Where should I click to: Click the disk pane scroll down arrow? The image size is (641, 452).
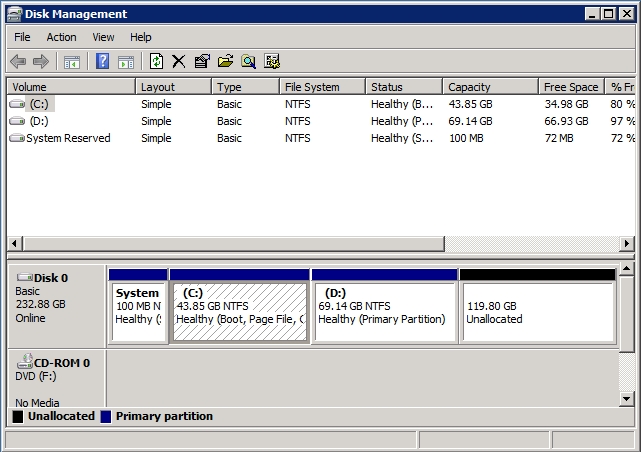(x=626, y=398)
